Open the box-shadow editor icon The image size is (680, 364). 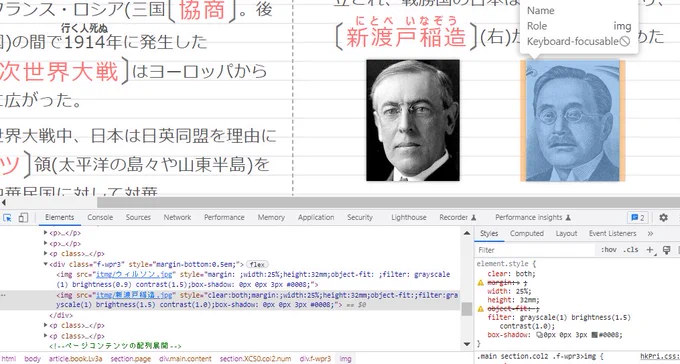[x=540, y=335]
